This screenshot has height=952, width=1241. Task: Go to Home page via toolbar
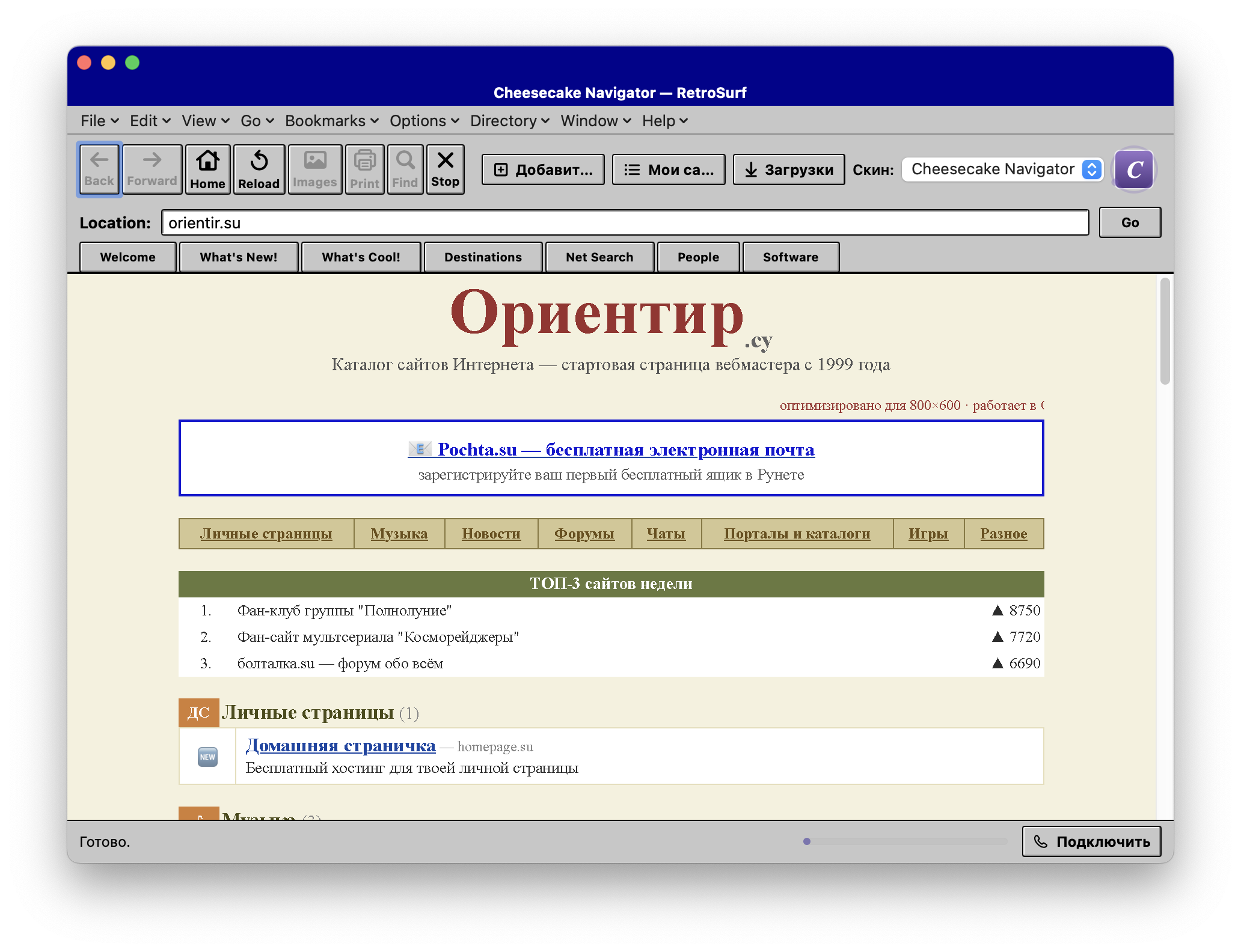point(207,169)
